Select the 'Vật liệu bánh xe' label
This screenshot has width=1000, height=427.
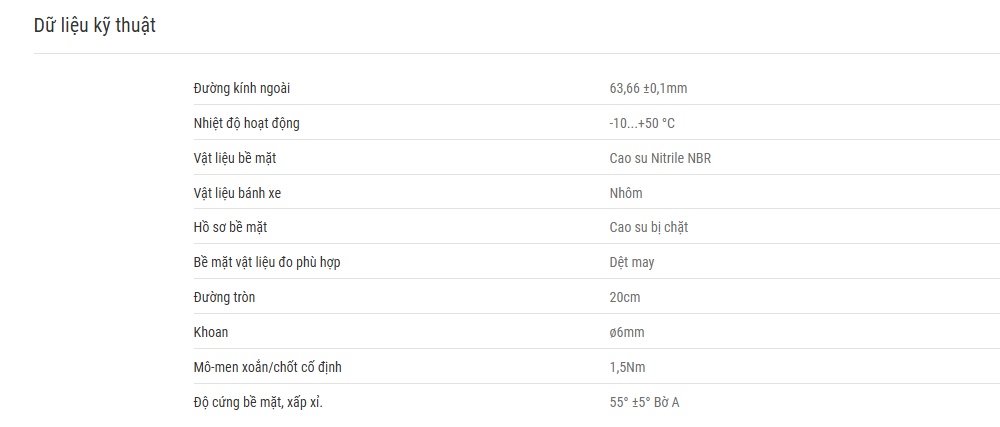(237, 193)
